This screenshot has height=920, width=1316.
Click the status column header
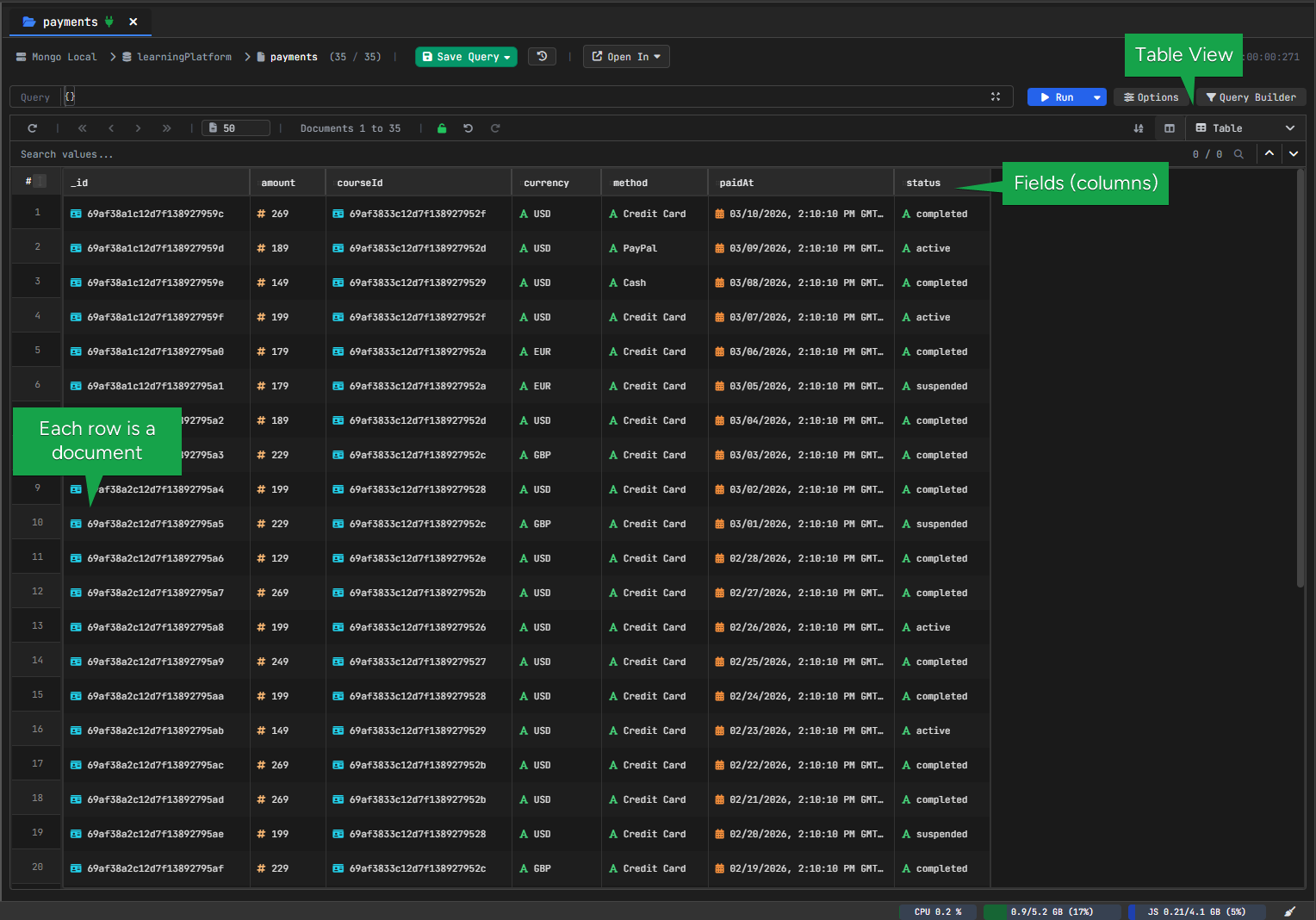(x=942, y=183)
